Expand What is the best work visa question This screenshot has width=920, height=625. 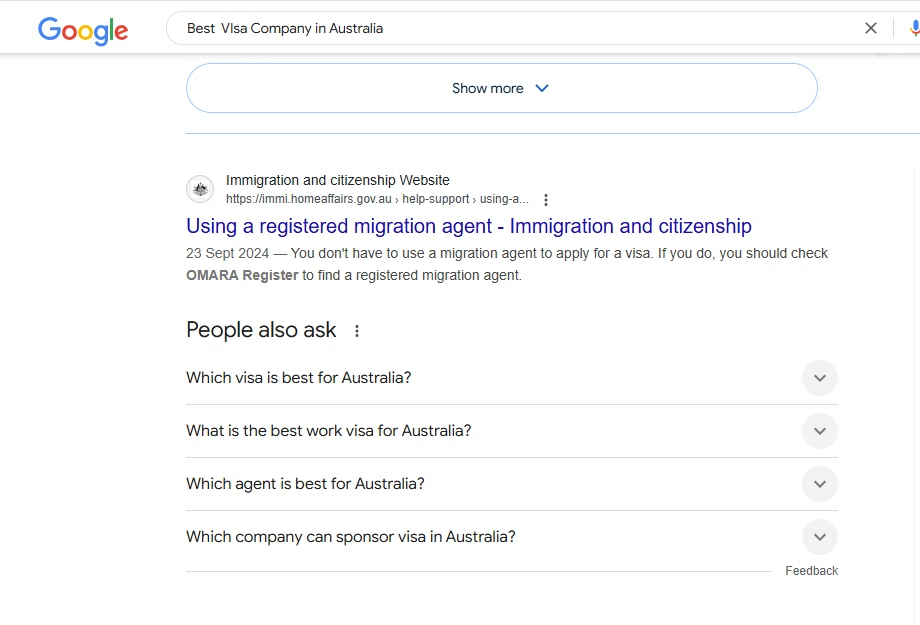pos(512,431)
